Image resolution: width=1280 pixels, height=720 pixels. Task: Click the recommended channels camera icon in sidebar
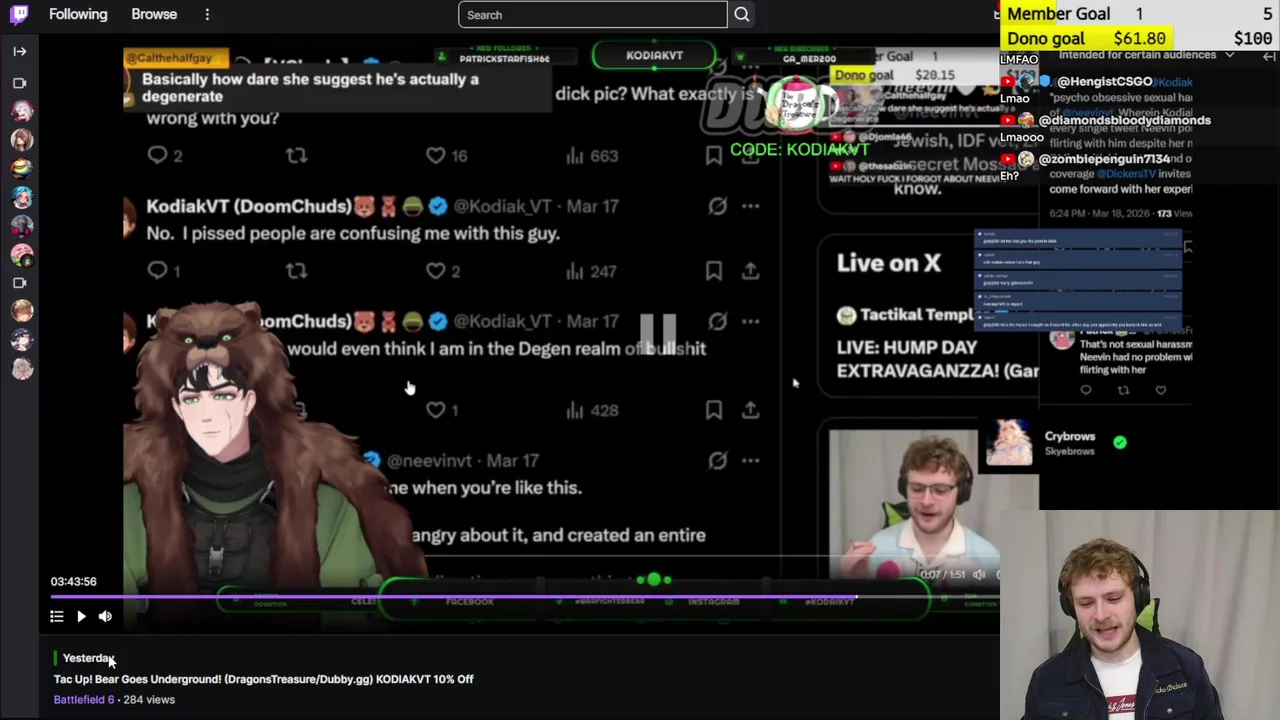(x=20, y=283)
